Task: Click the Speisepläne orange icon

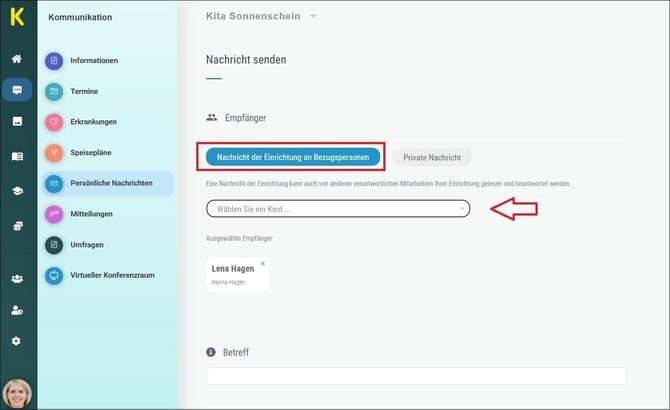Action: (54, 152)
